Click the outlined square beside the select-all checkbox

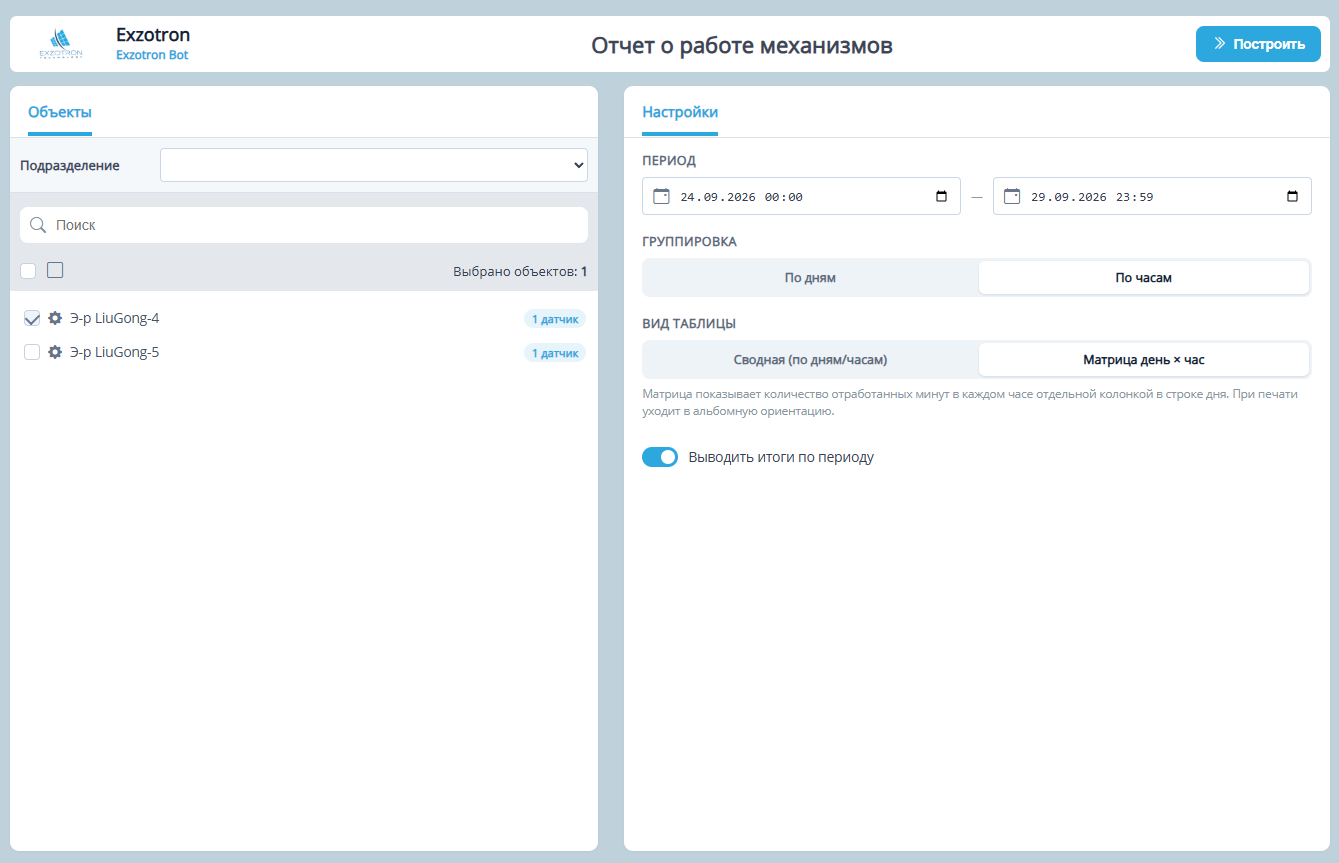pos(55,270)
